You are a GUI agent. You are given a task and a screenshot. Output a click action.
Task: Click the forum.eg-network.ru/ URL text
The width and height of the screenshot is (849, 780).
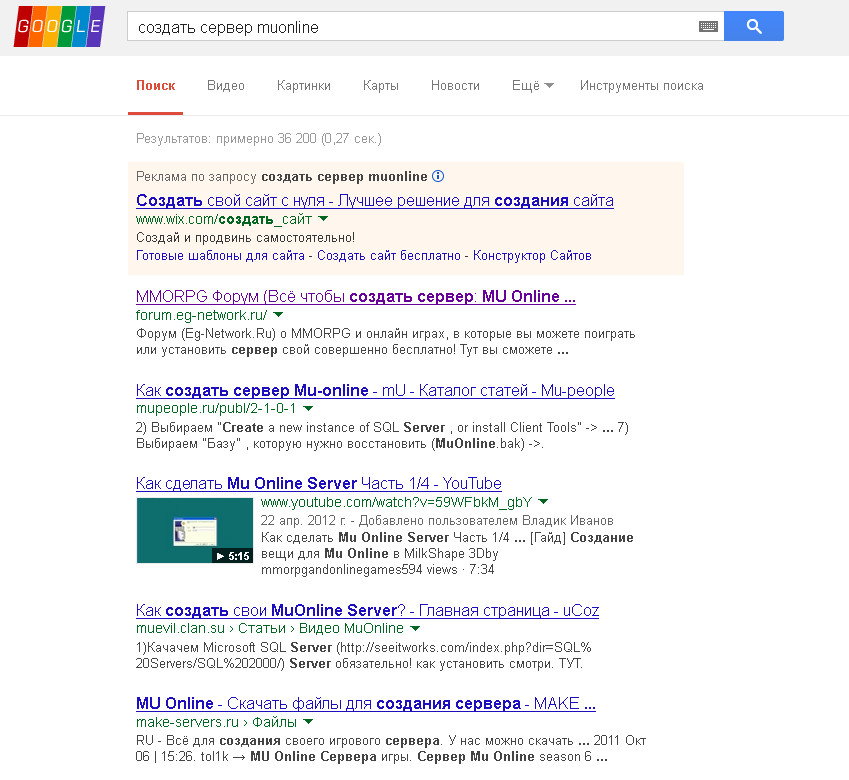pos(201,315)
